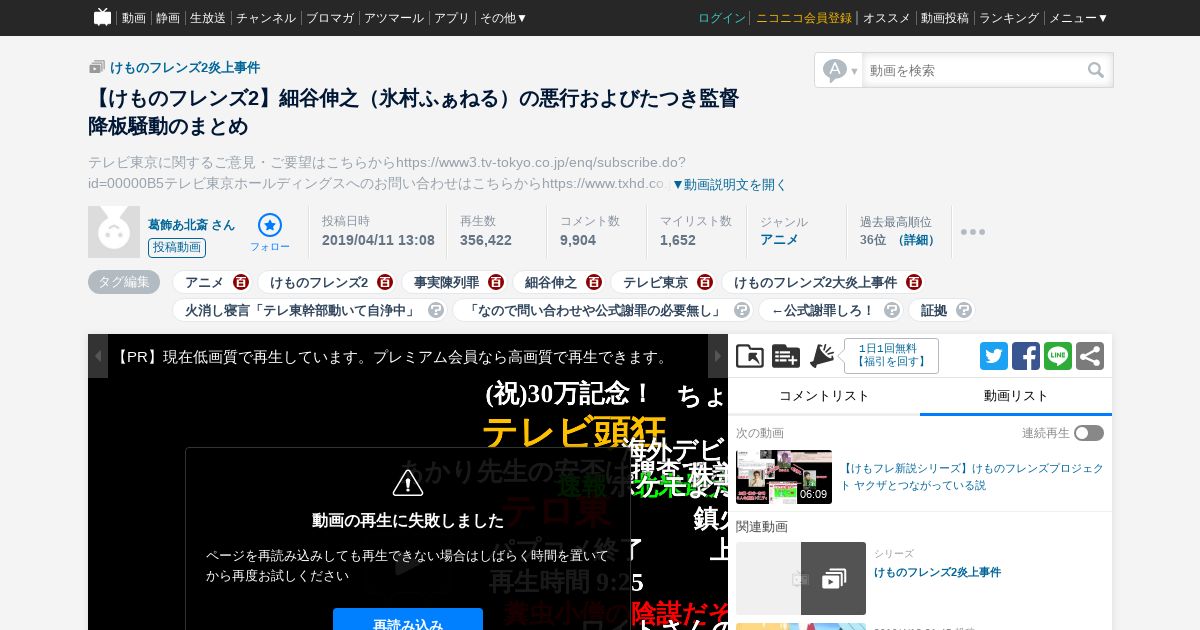Click the 再読み込み reload button
The width and height of the screenshot is (1200, 630).
[408, 622]
